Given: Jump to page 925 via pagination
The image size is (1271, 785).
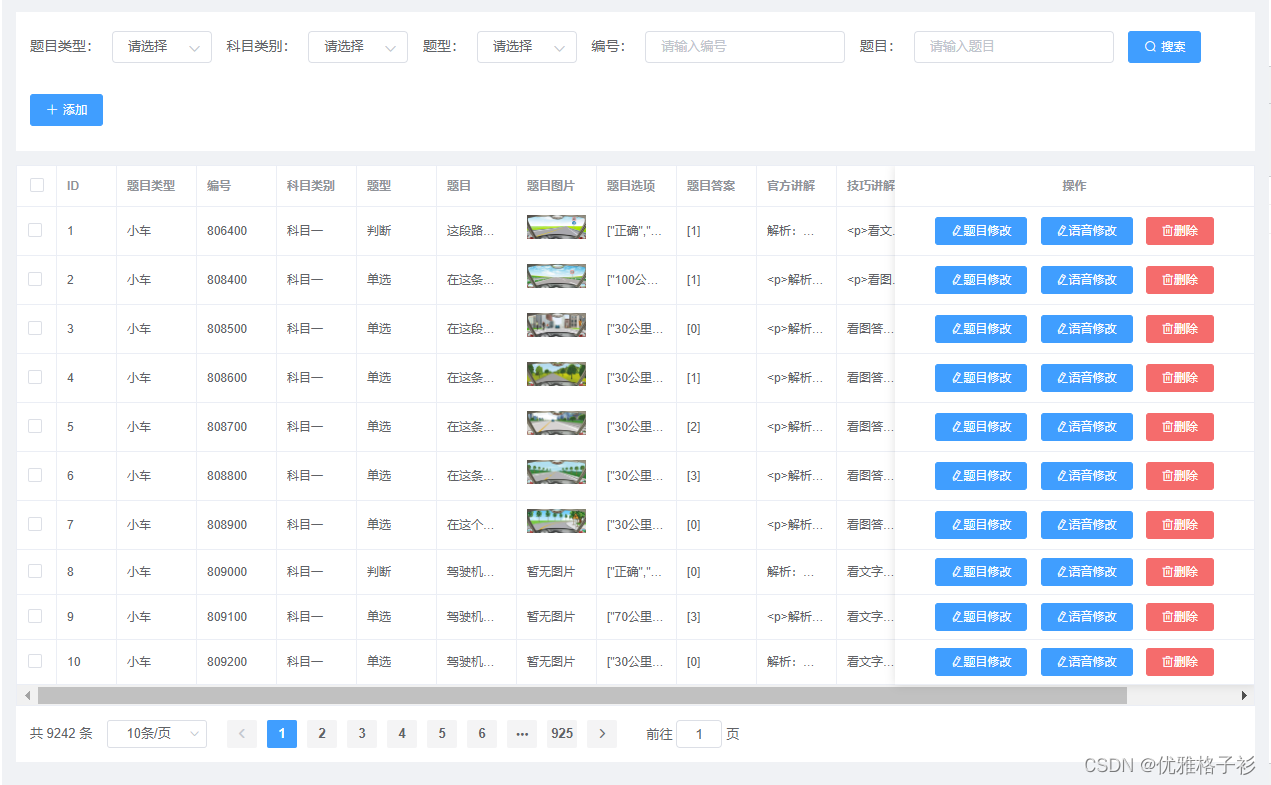Looking at the screenshot, I should pyautogui.click(x=561, y=733).
